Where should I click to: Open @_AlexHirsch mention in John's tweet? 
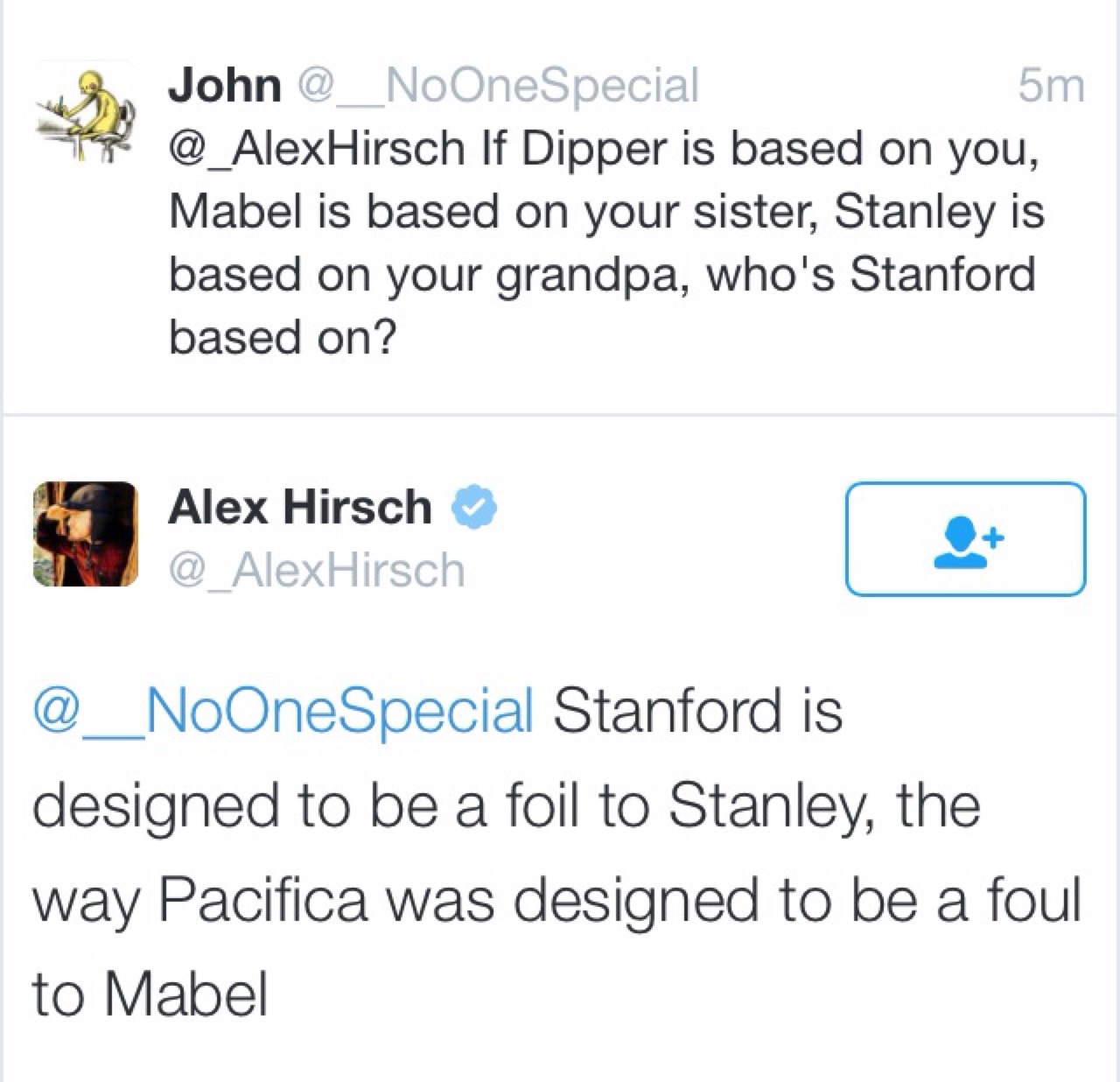tap(317, 149)
